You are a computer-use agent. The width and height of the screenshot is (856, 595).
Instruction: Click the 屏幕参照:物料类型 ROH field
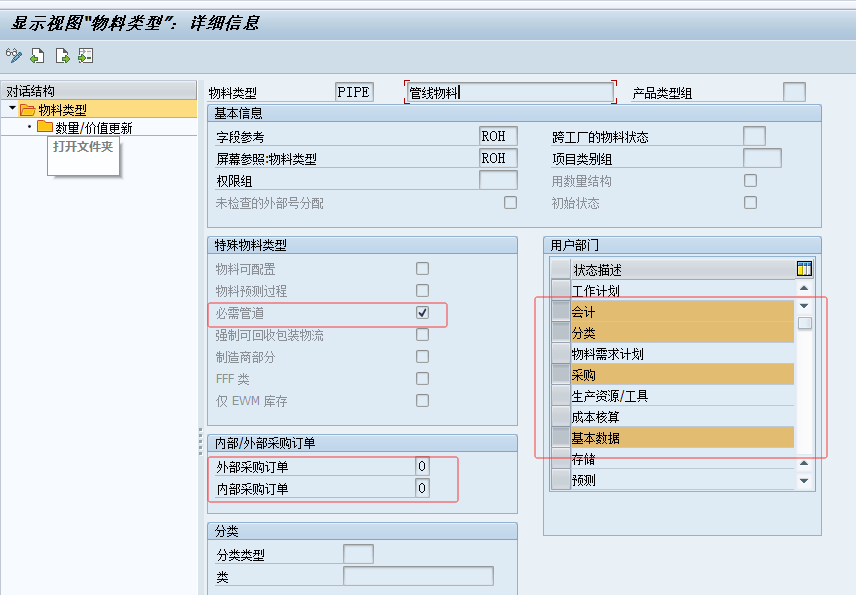pos(498,158)
